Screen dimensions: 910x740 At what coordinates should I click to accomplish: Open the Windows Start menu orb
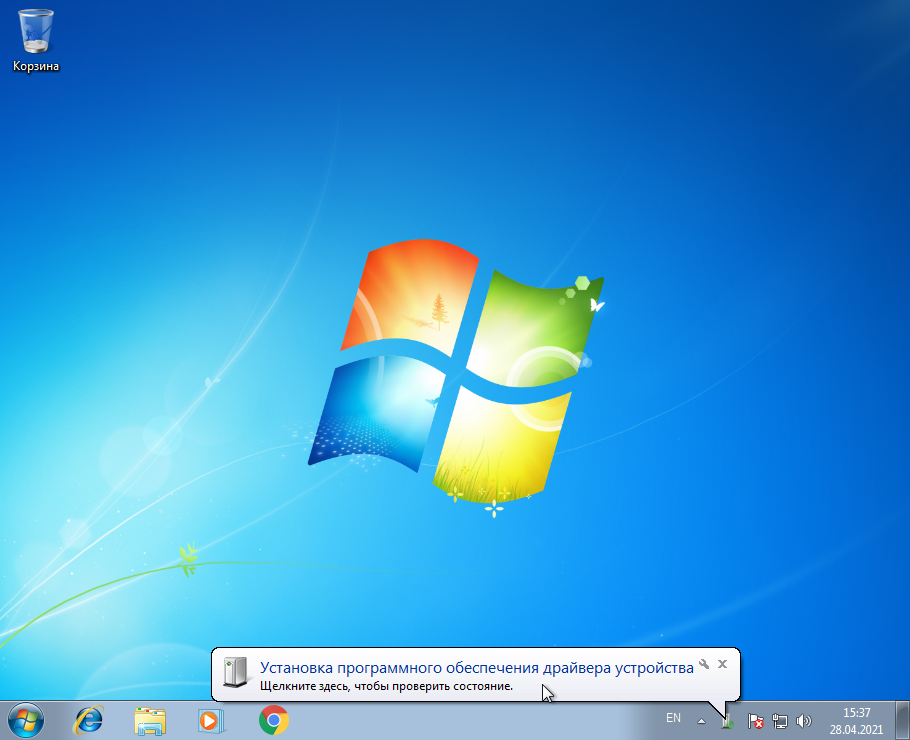pyautogui.click(x=26, y=720)
